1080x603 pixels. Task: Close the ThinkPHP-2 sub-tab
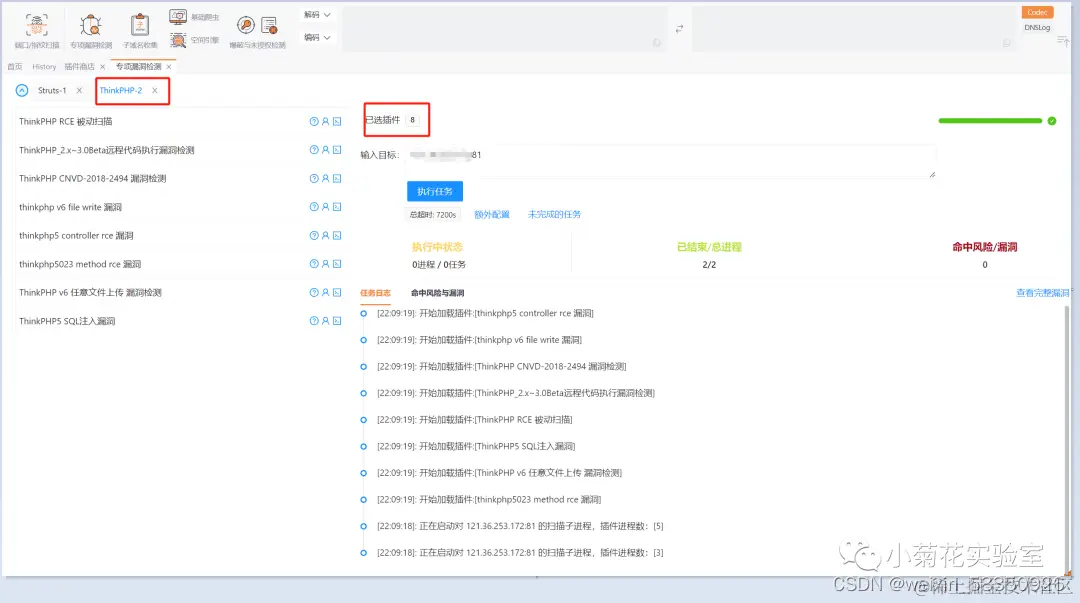(155, 90)
